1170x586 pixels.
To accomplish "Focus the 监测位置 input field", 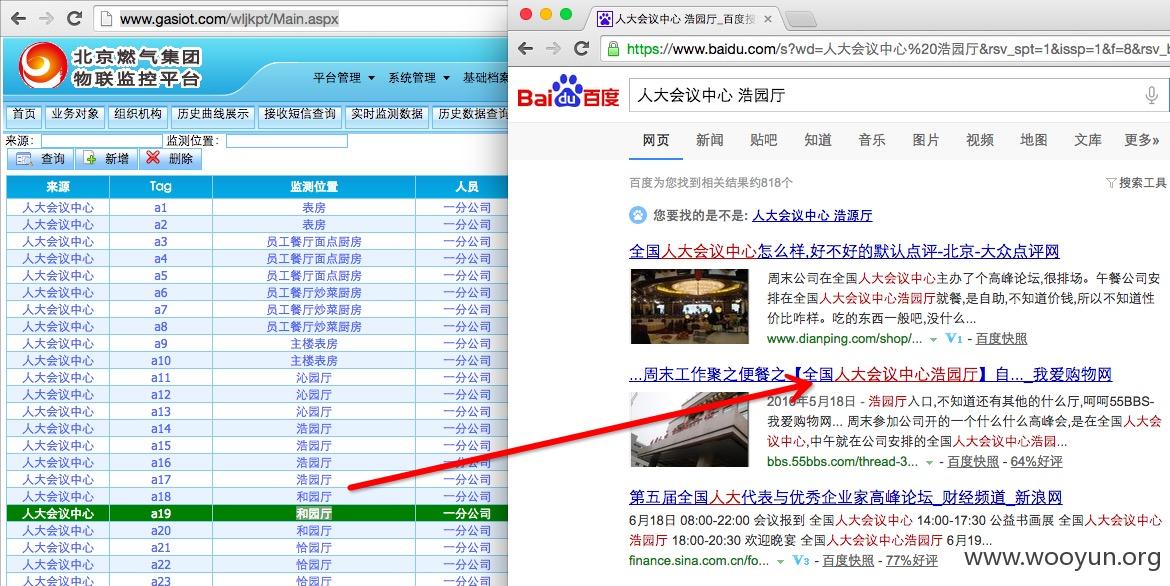I will (287, 140).
